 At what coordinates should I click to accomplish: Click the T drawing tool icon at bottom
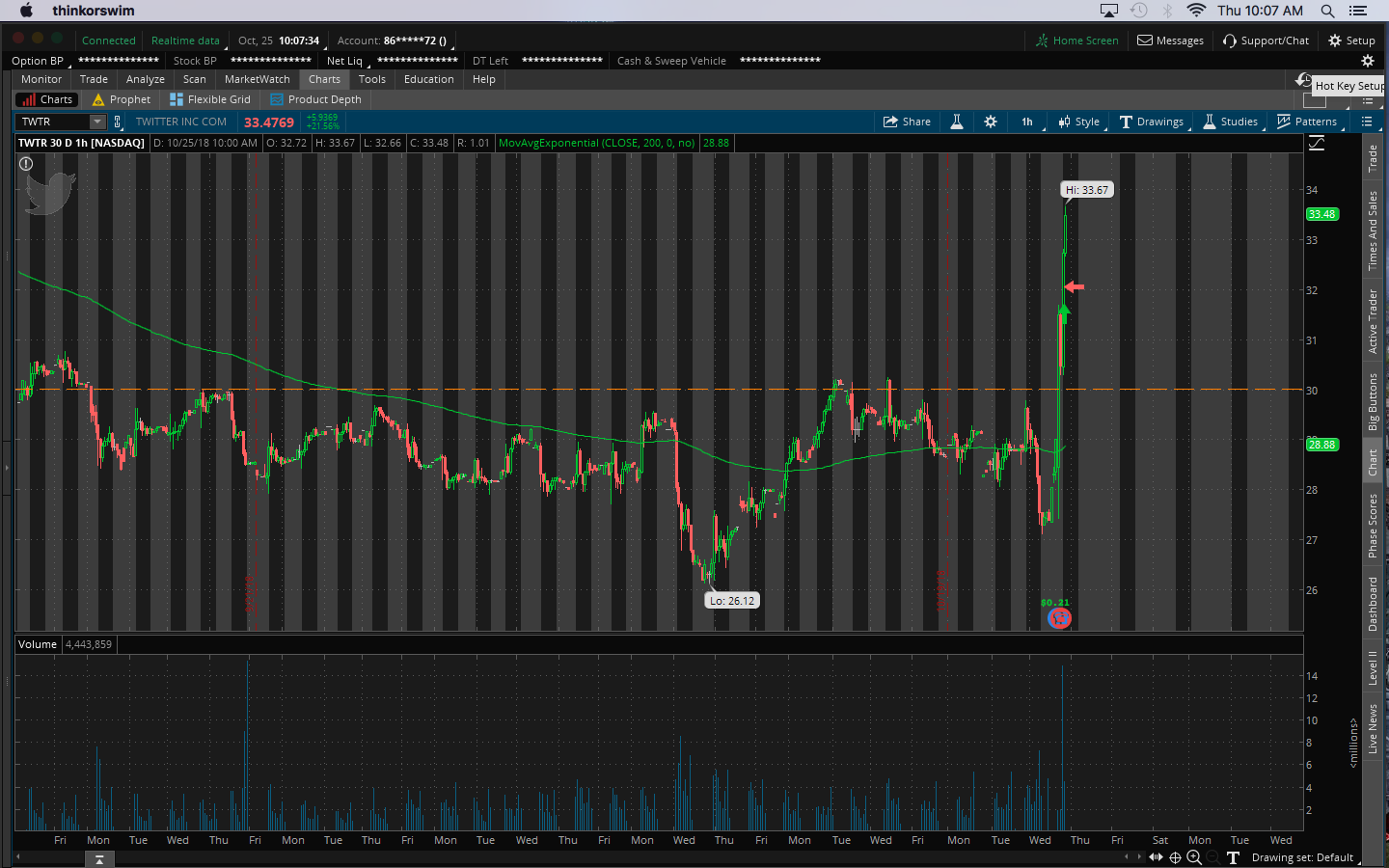point(1233,857)
